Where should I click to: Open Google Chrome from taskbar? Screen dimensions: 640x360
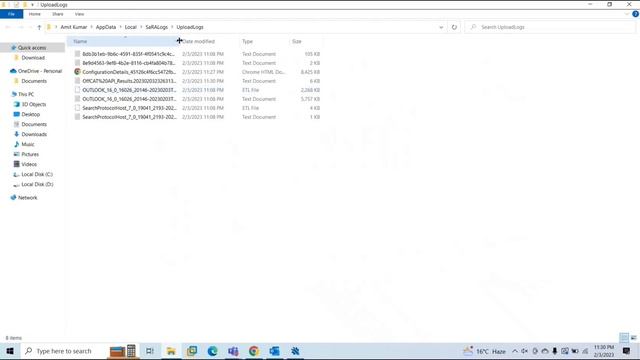(254, 351)
